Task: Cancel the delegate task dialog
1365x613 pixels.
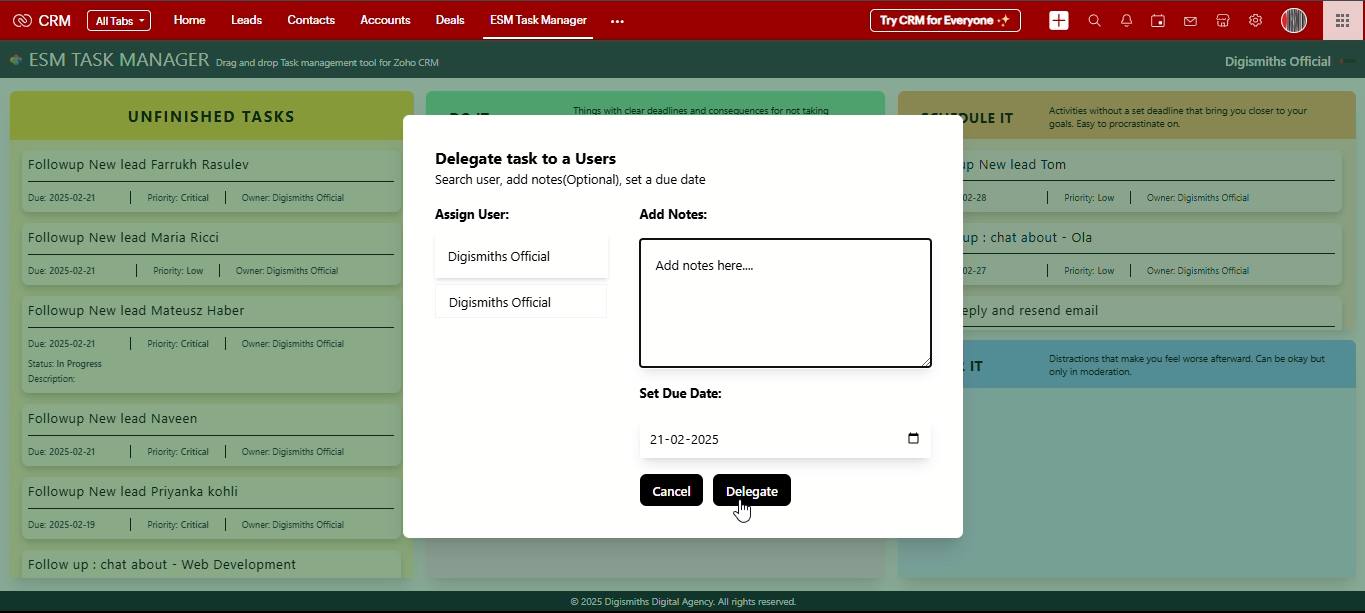Action: (x=671, y=491)
